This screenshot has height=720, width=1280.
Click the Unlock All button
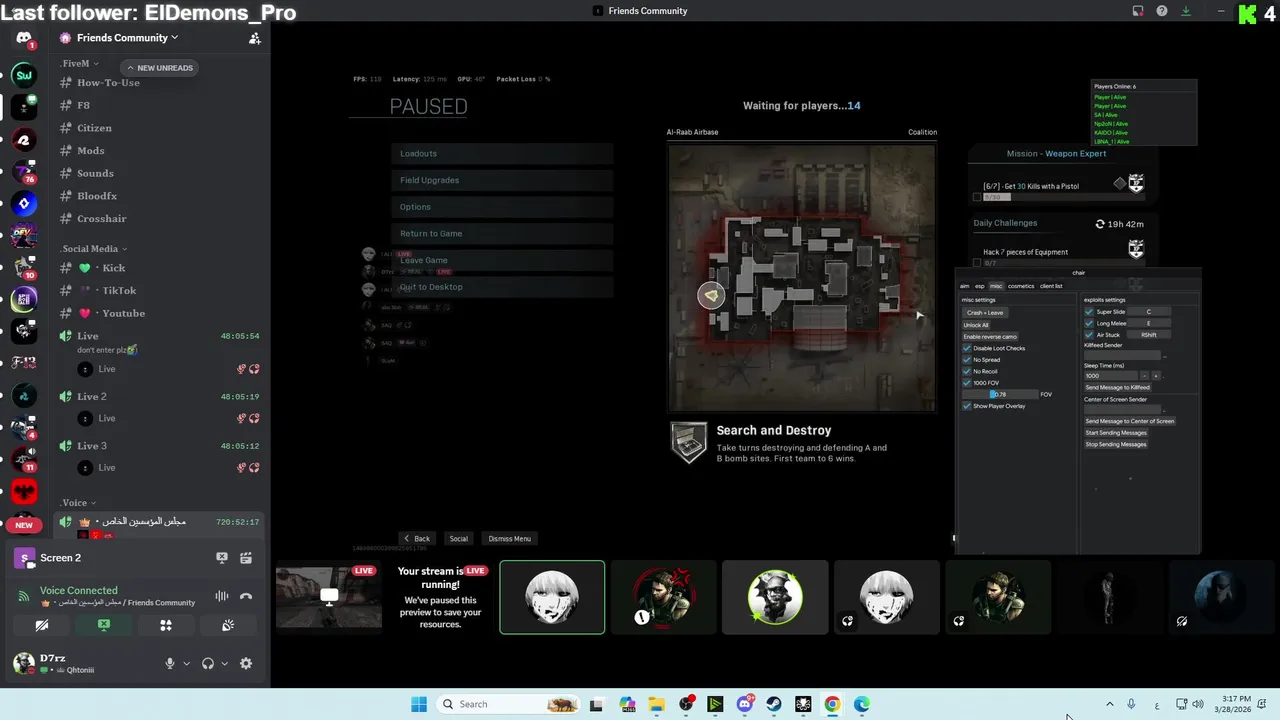tap(977, 325)
